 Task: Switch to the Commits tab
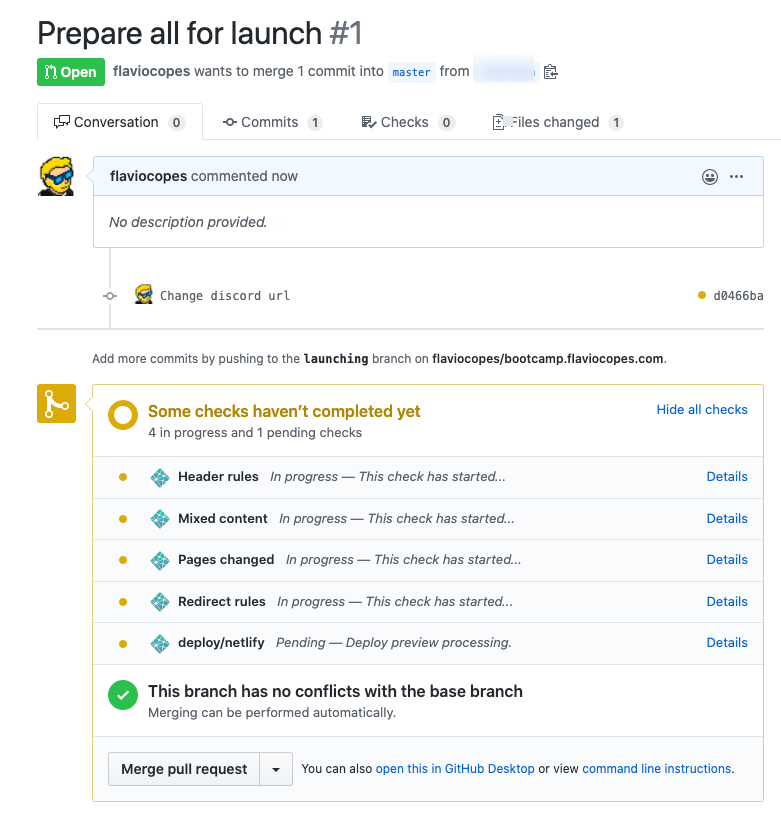click(271, 122)
